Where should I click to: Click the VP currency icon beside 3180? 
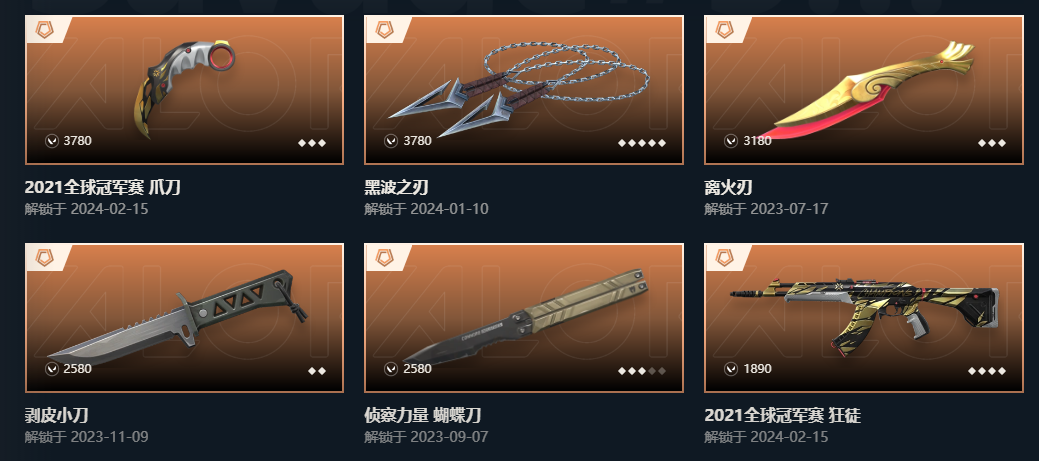731,140
